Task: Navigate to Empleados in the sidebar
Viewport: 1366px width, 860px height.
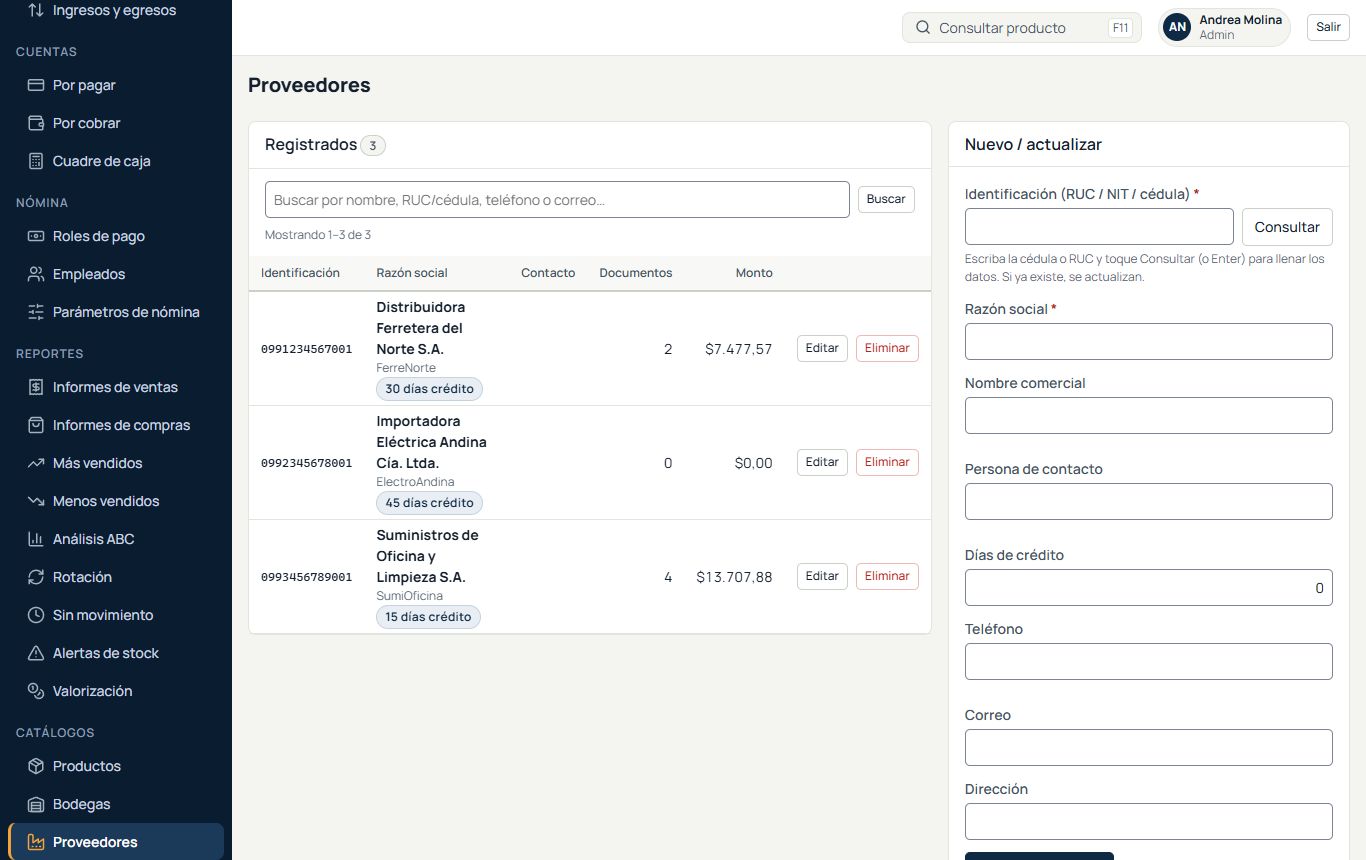Action: [116, 274]
